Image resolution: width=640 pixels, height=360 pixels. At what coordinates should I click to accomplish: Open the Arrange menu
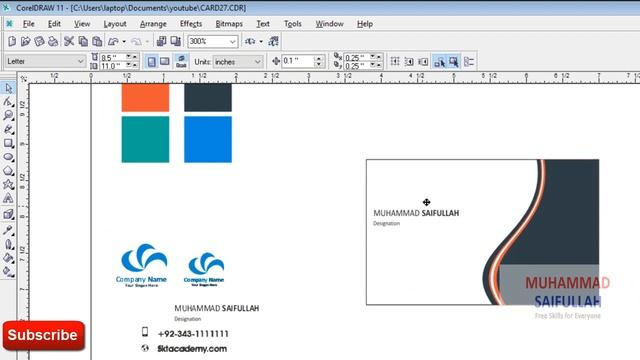(x=153, y=24)
